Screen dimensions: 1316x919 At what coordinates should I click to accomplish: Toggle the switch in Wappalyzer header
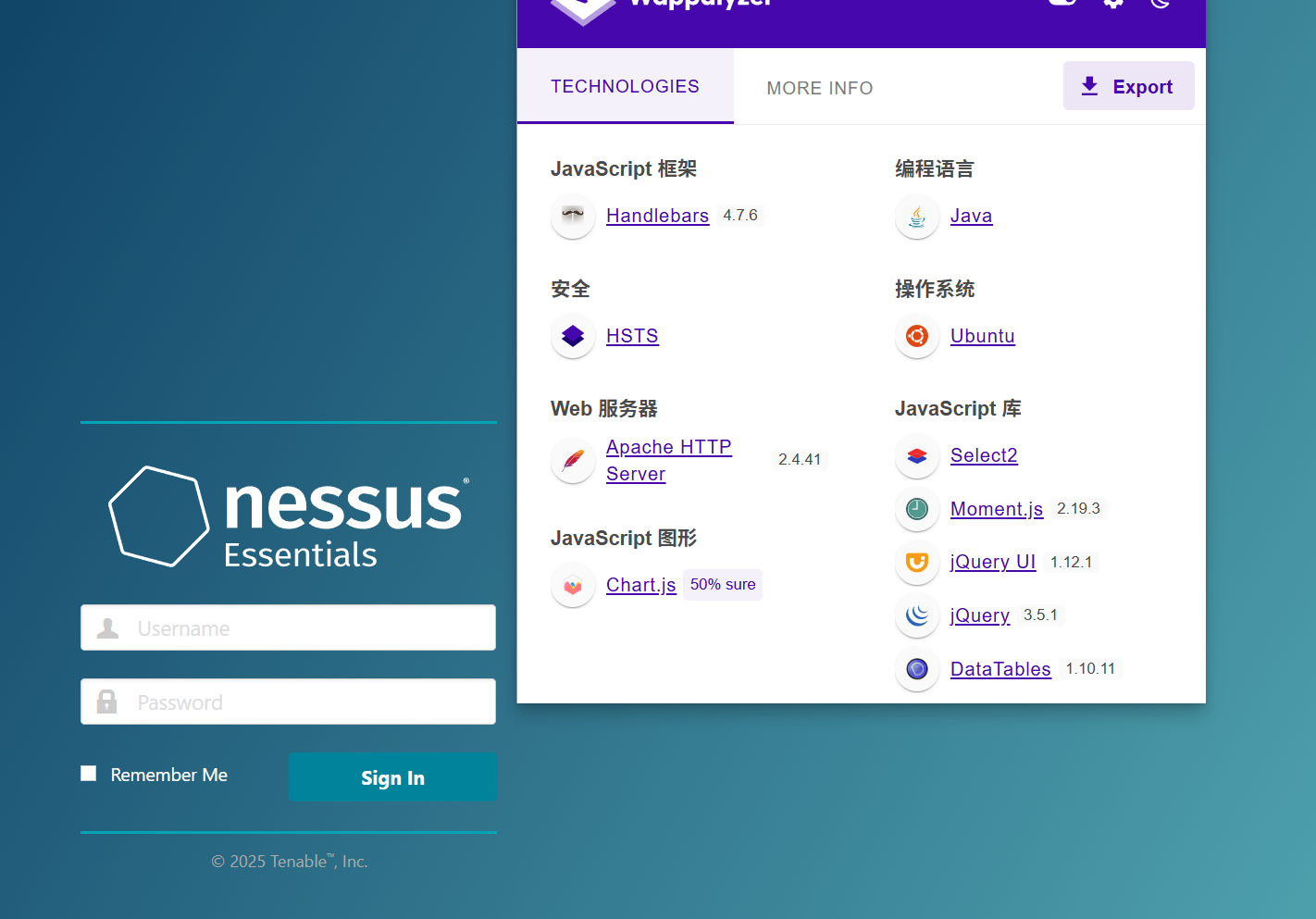point(1063,3)
